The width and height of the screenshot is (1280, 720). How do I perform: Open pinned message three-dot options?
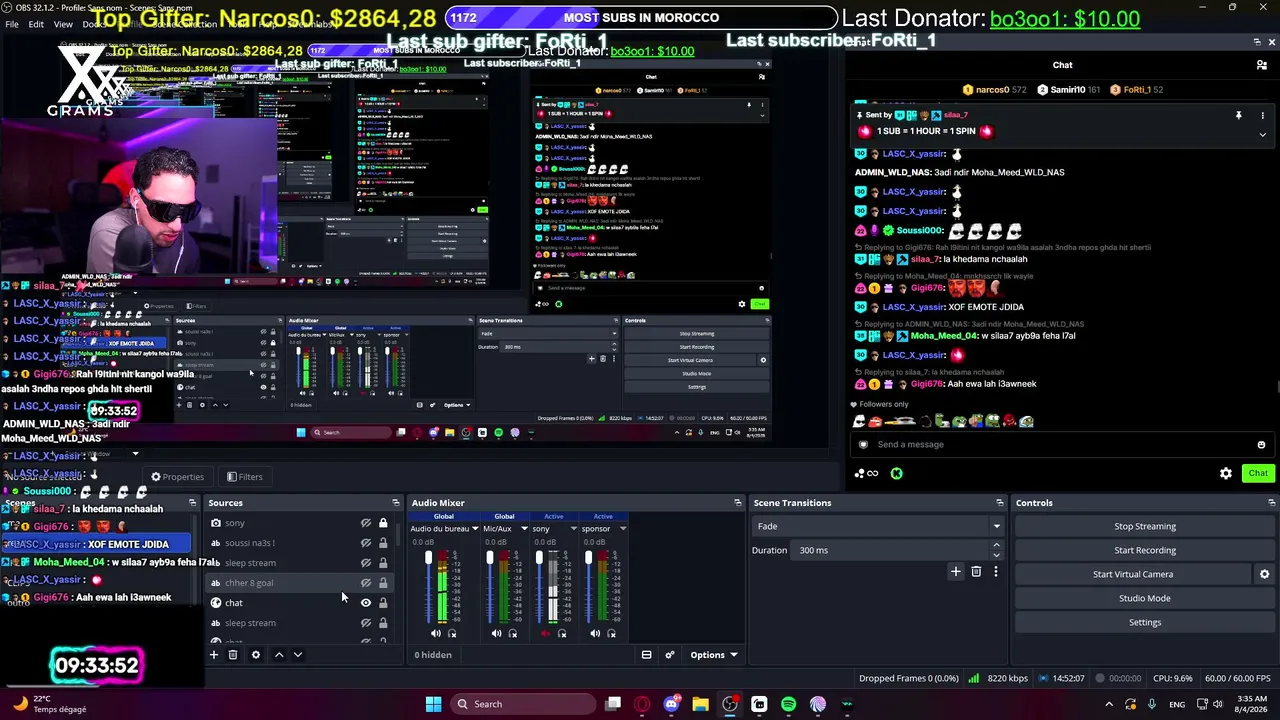click(1262, 116)
